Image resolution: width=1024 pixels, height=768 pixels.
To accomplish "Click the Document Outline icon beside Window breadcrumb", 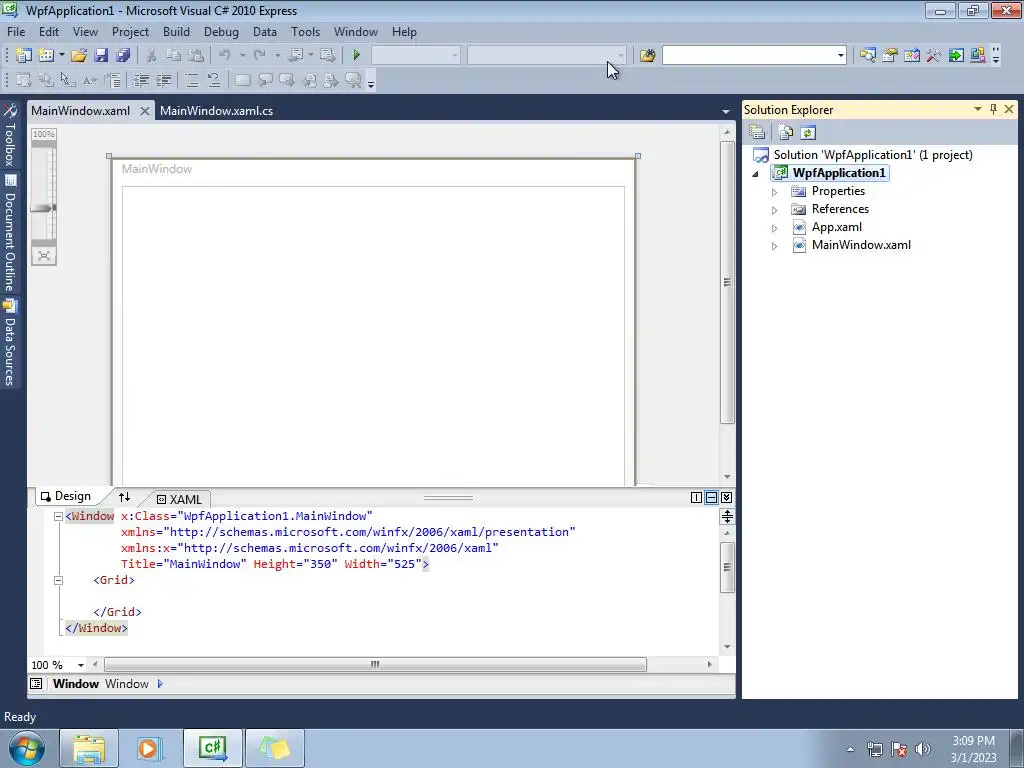I will click(36, 684).
